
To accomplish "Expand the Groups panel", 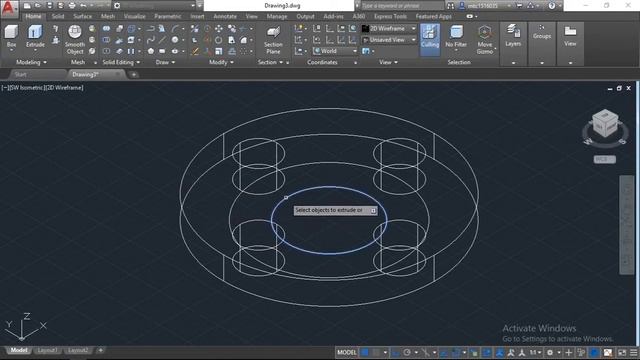I will 542,43.
